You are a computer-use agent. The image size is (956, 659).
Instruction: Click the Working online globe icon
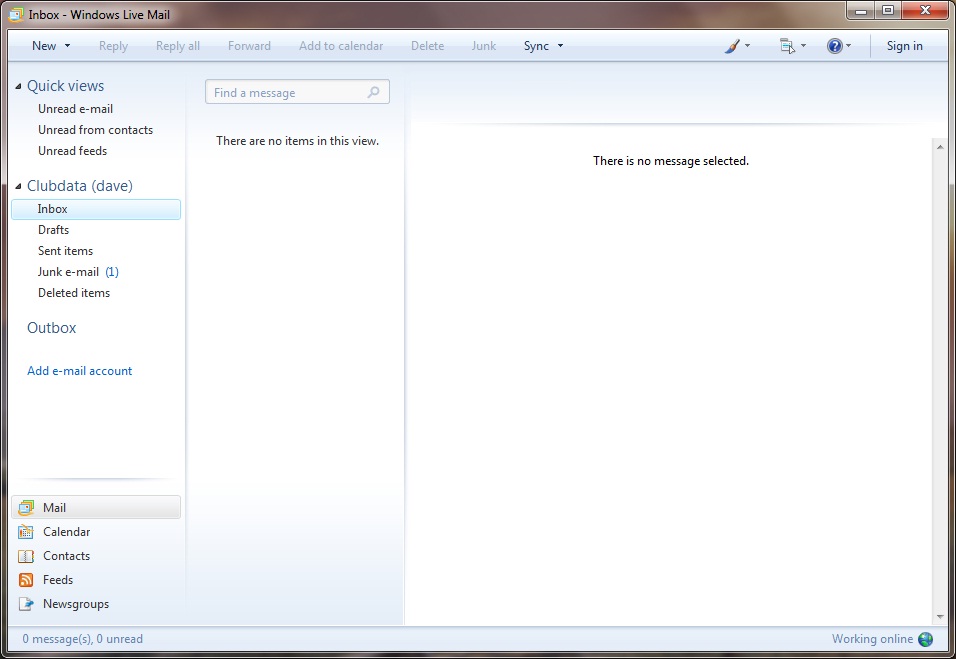(x=926, y=639)
